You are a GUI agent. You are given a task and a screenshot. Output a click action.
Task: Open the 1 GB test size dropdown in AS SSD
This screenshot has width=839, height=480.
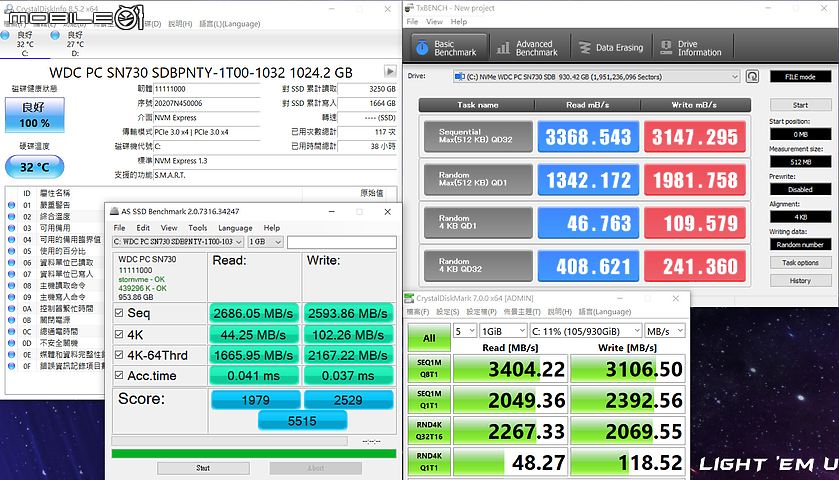265,242
